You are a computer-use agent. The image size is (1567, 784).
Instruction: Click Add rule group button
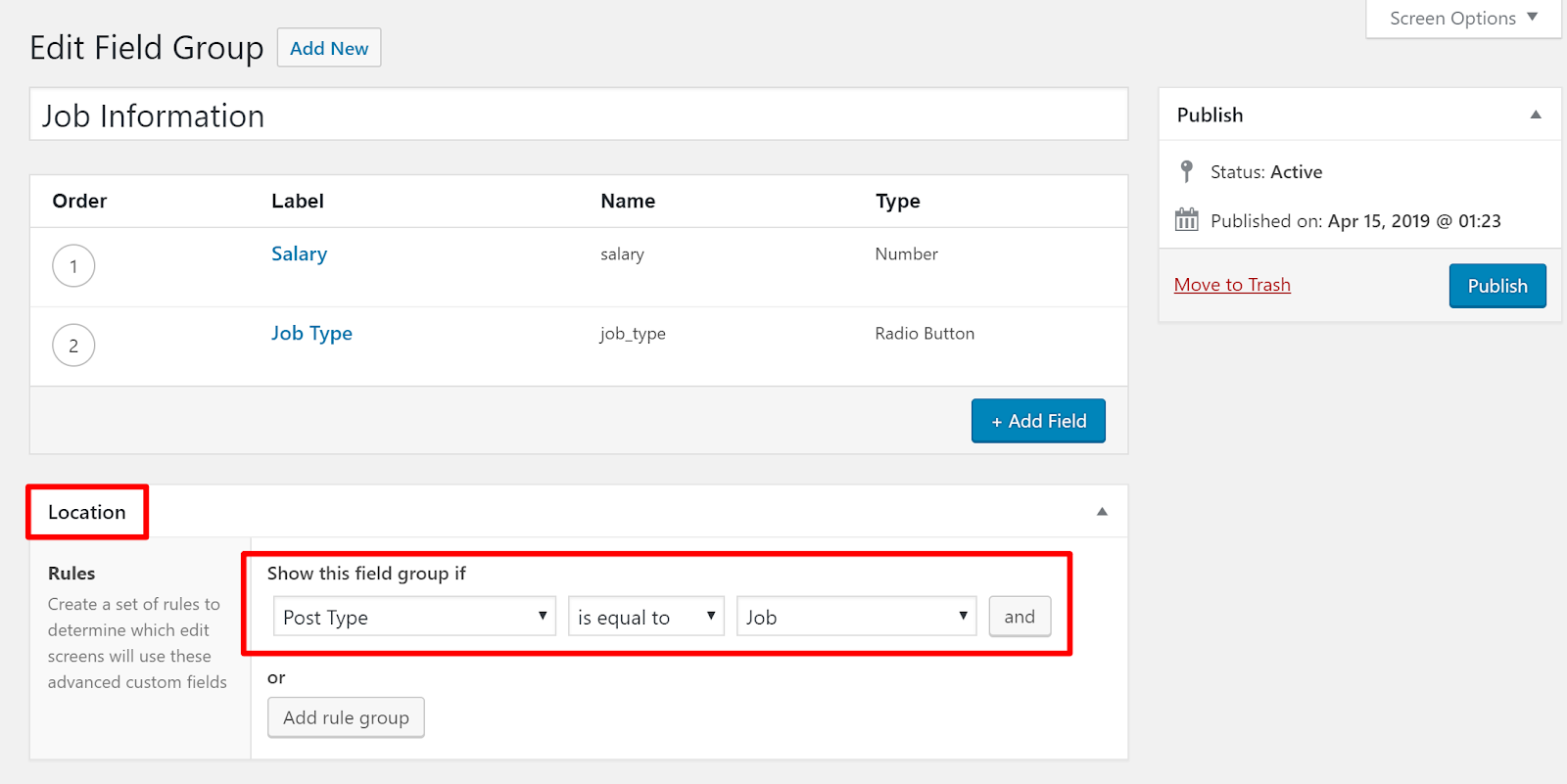click(346, 717)
